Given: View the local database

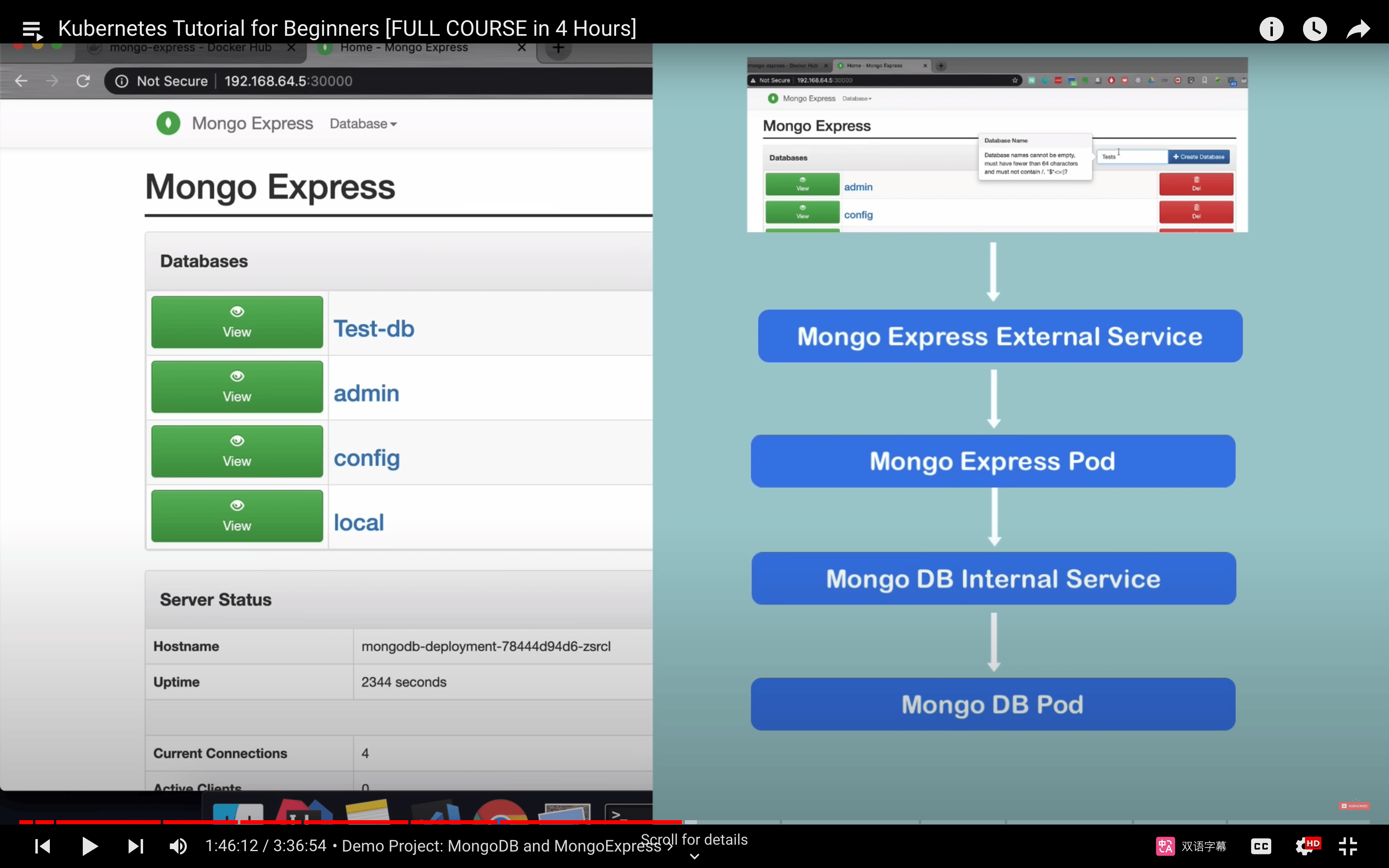Looking at the screenshot, I should [237, 516].
